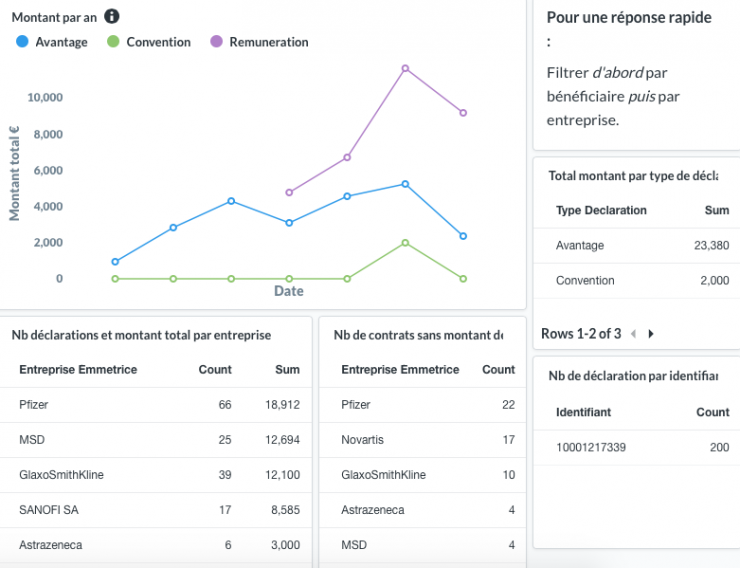Sort by Sum in the entreprise table
Viewport: 740px width, 568px height.
click(287, 369)
